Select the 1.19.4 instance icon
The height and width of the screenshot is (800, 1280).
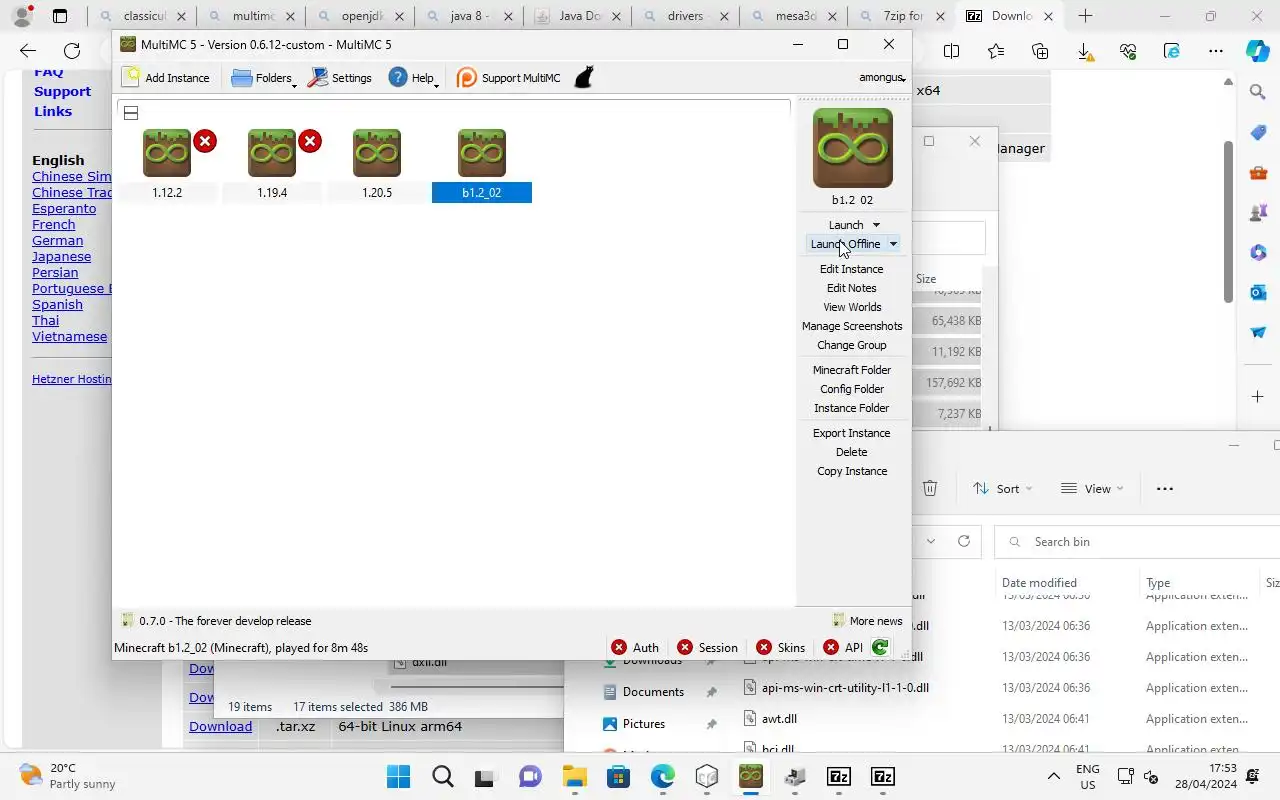coord(272,153)
